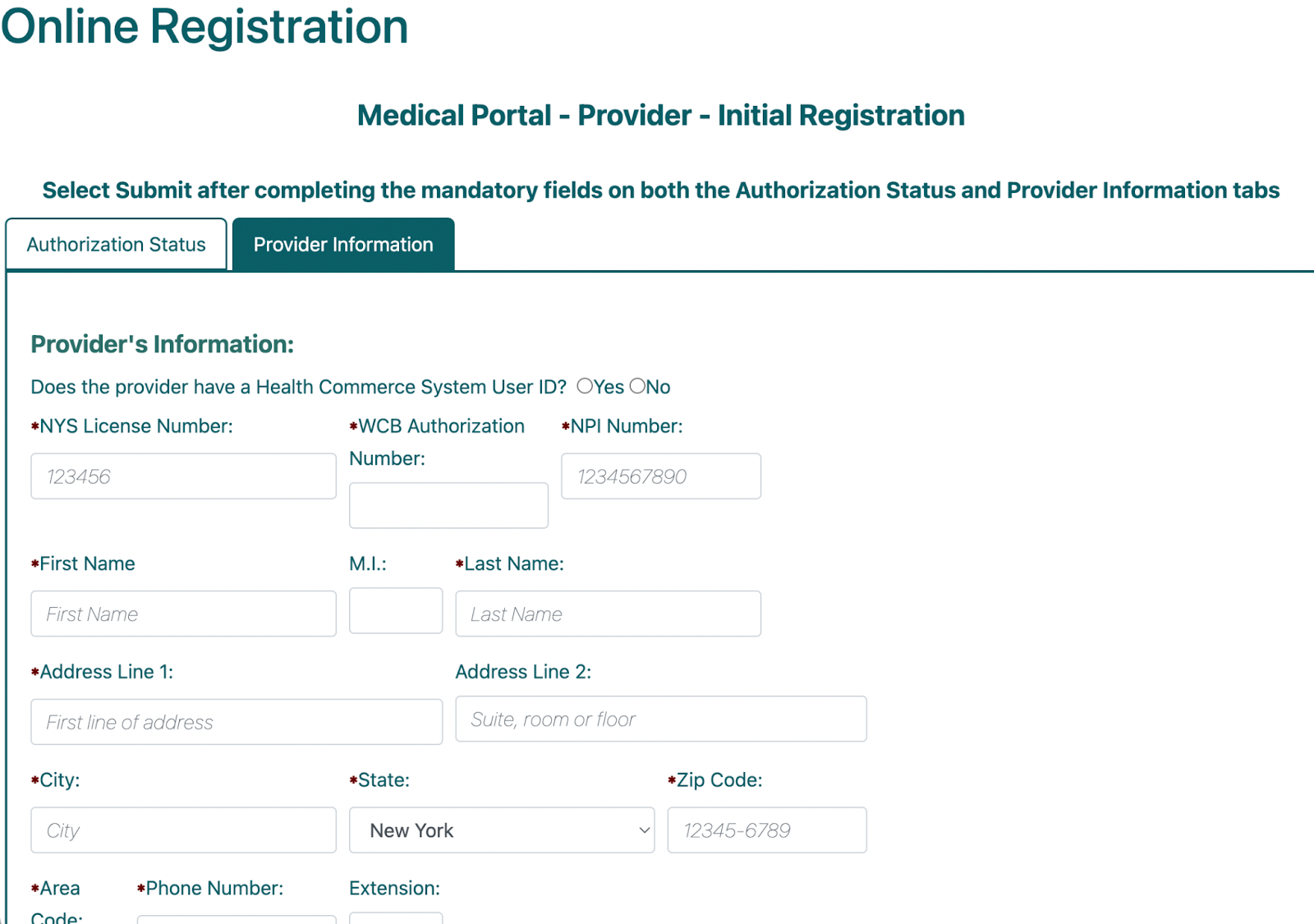The height and width of the screenshot is (924, 1314).
Task: Switch to Authorization Status tab
Action: [116, 245]
